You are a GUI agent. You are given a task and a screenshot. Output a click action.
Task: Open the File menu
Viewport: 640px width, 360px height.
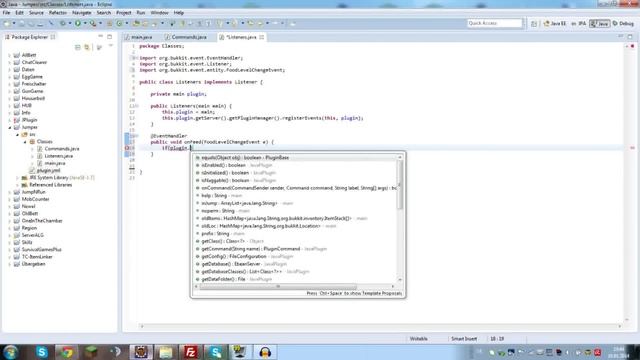click(x=7, y=13)
